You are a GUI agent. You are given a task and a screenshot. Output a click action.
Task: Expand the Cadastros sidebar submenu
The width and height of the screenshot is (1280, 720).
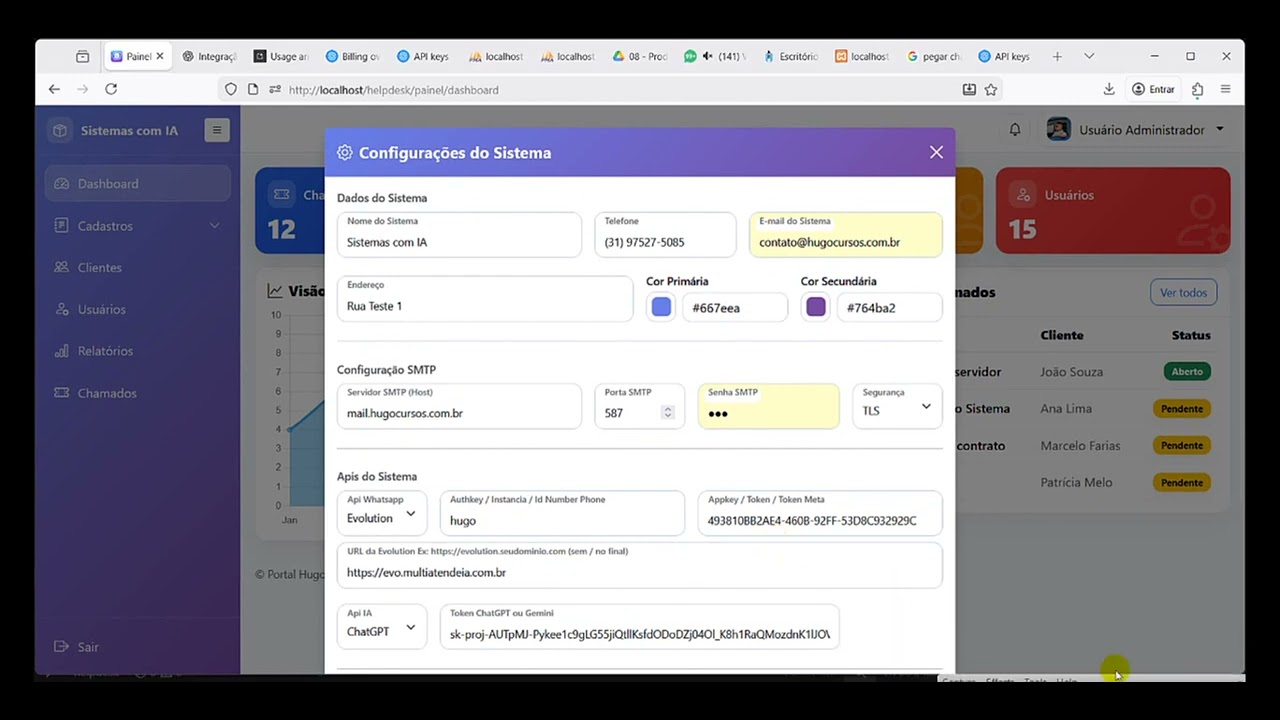[138, 226]
